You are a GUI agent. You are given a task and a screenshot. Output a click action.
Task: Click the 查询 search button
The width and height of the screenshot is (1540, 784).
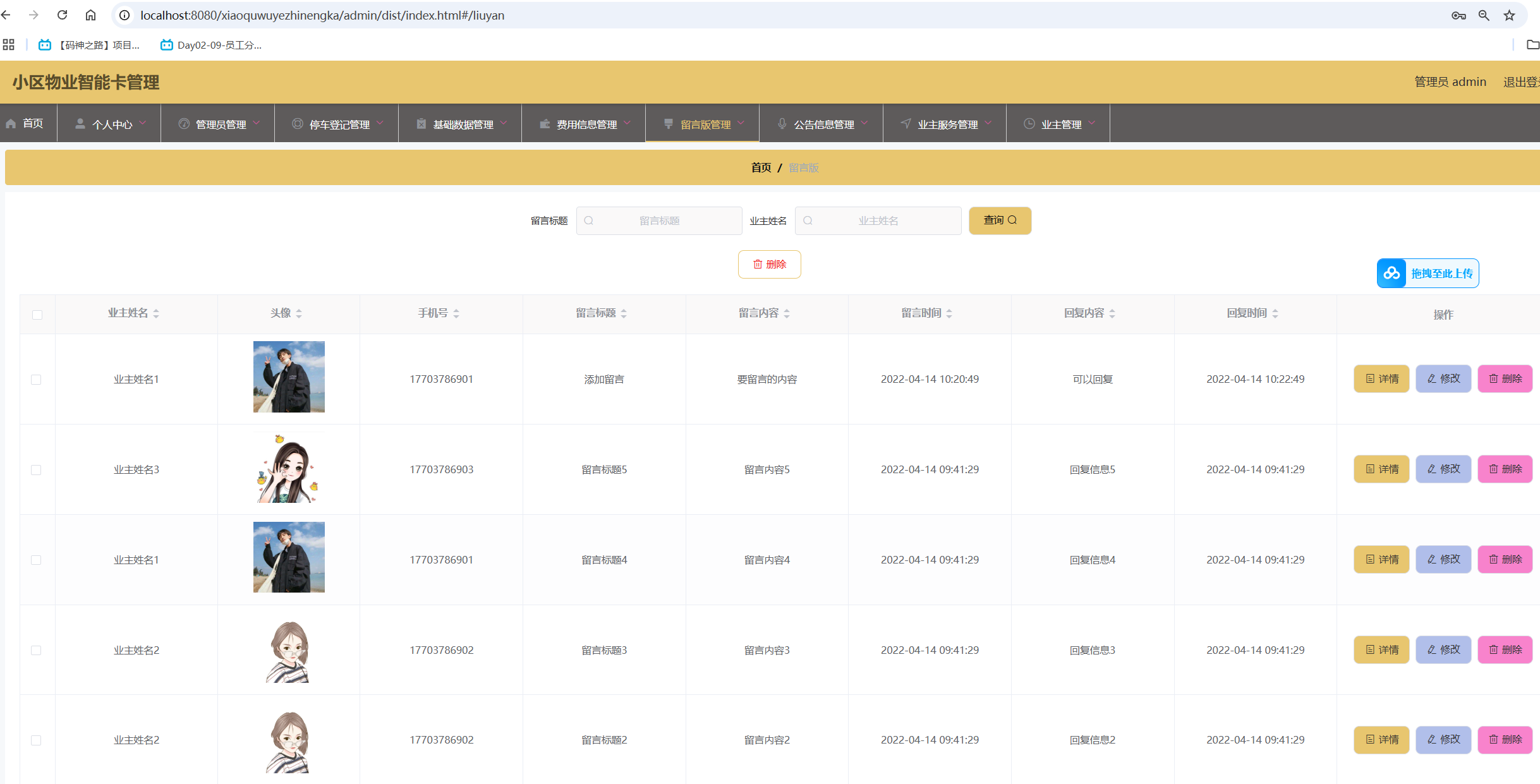click(x=1000, y=220)
